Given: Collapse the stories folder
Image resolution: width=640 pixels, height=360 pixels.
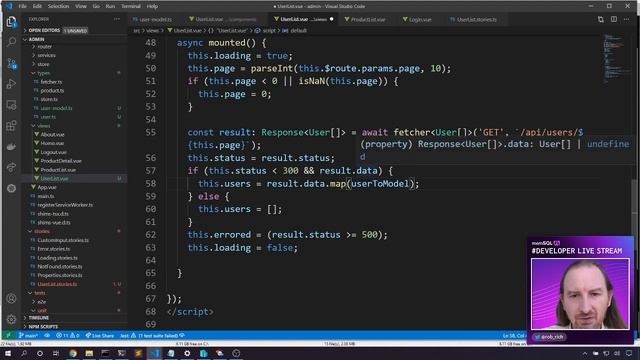Looking at the screenshot, I should (x=42, y=231).
